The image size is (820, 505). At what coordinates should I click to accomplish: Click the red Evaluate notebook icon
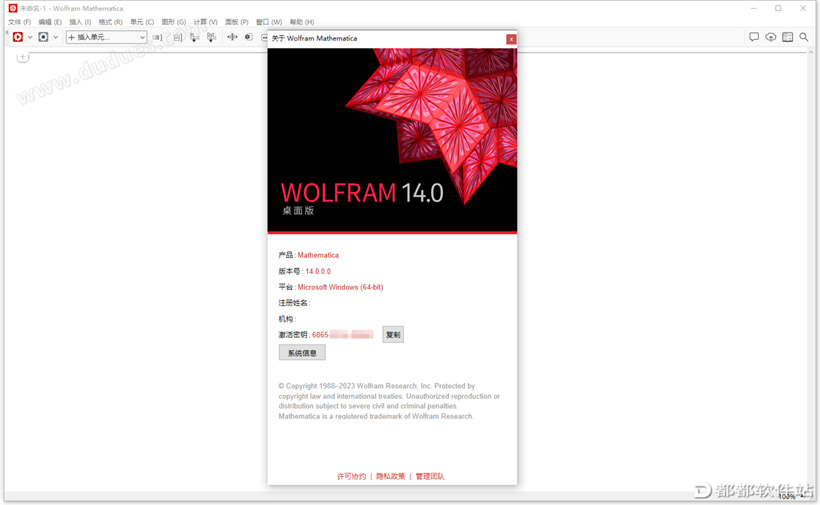point(18,37)
